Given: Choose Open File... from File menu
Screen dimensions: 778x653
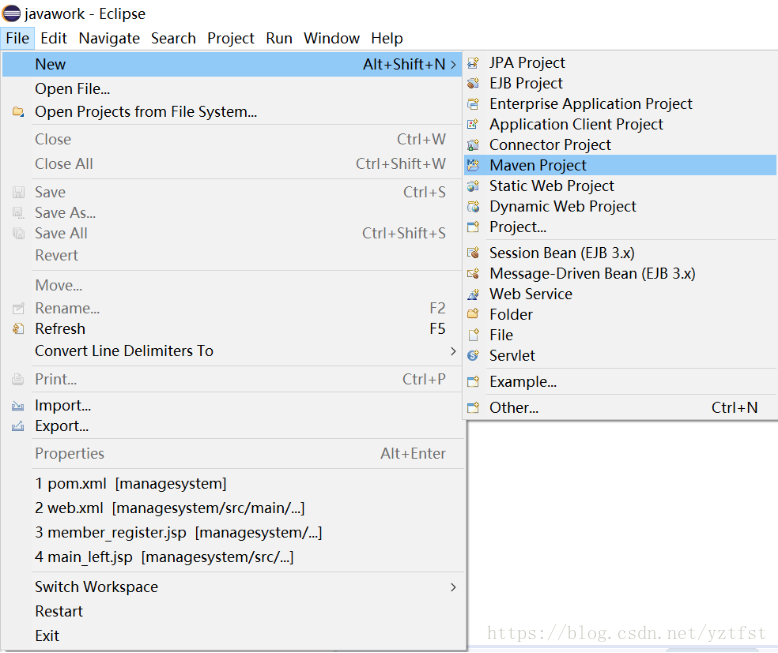Looking at the screenshot, I should (x=232, y=89).
